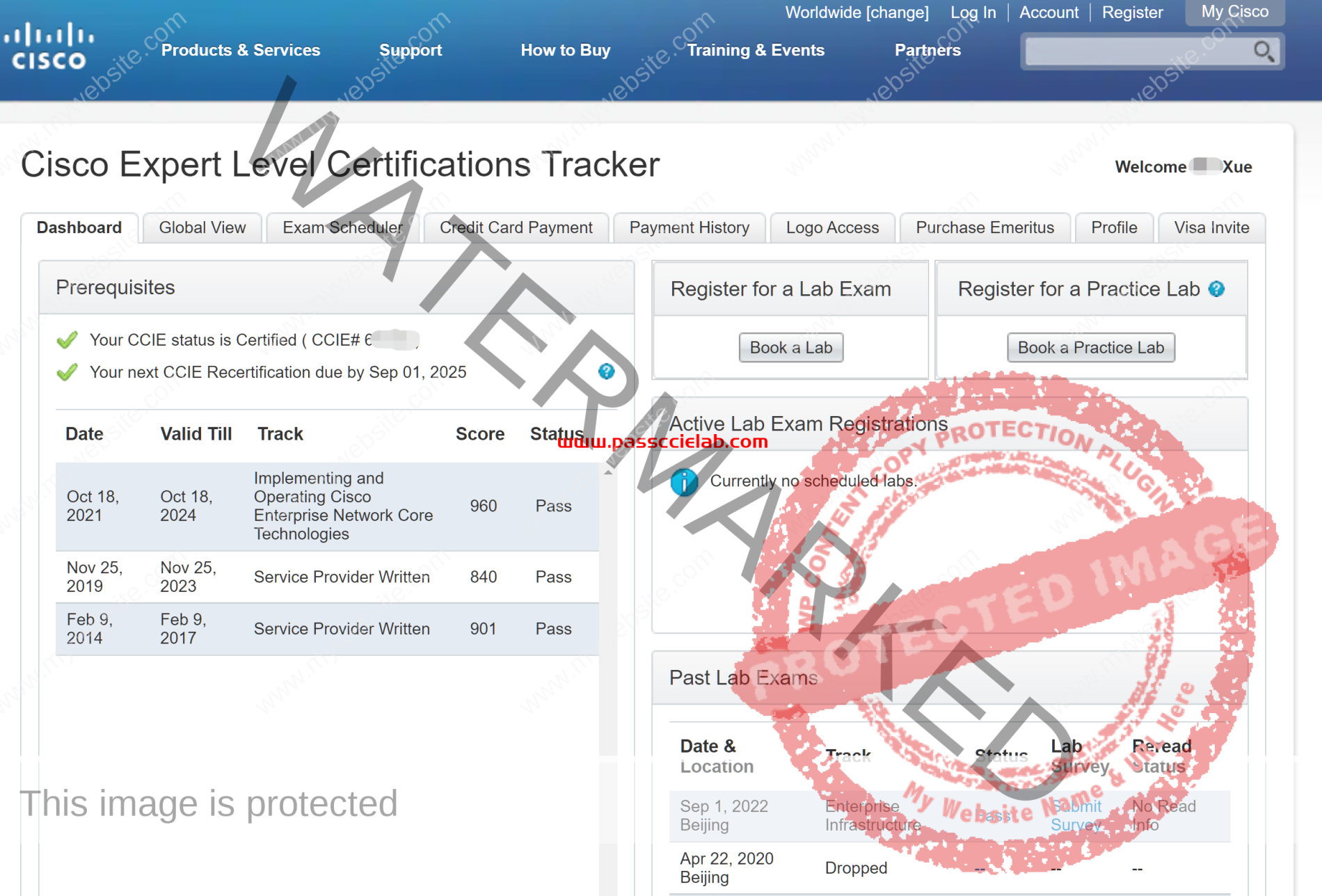
Task: Click the Implementing and Operating Cisco track cell
Action: coord(343,506)
